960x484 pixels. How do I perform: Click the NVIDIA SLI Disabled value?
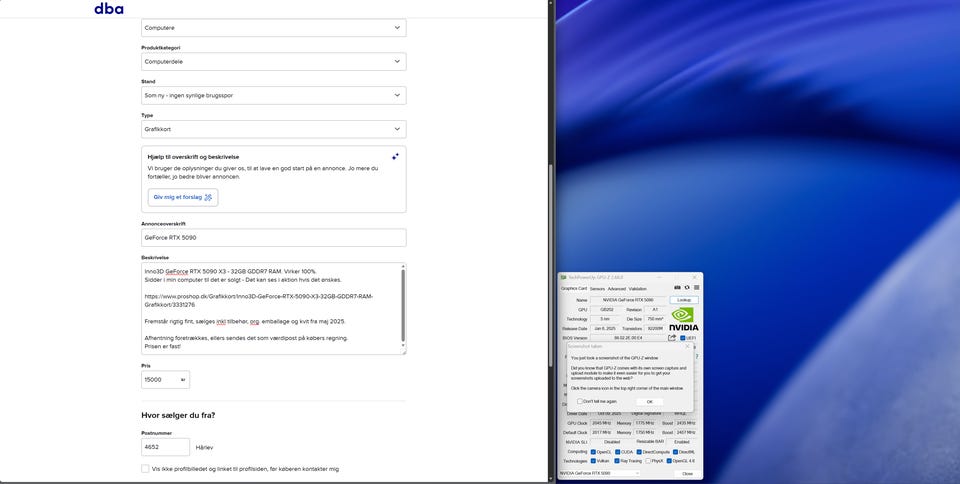tap(612, 442)
